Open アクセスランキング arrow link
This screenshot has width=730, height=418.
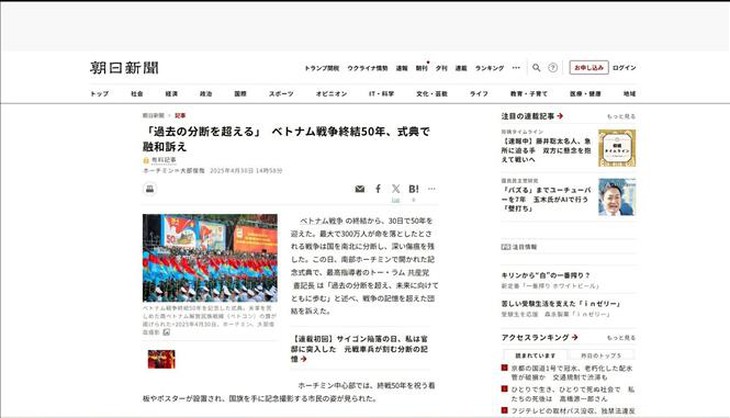click(575, 337)
